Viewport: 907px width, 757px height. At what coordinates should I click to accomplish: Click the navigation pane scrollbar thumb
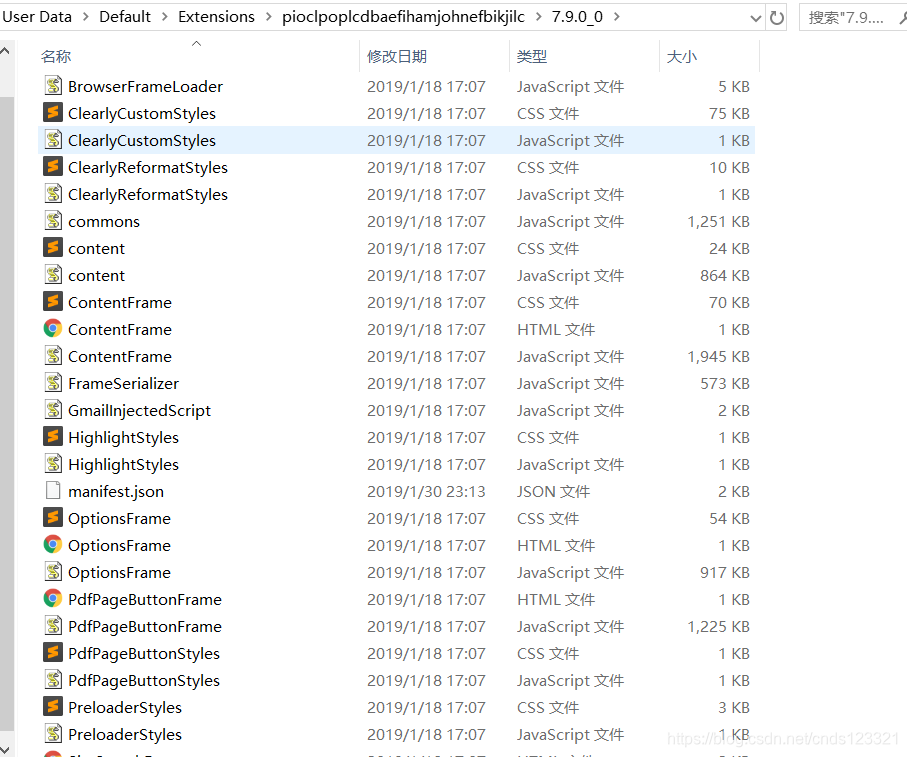tap(6, 413)
